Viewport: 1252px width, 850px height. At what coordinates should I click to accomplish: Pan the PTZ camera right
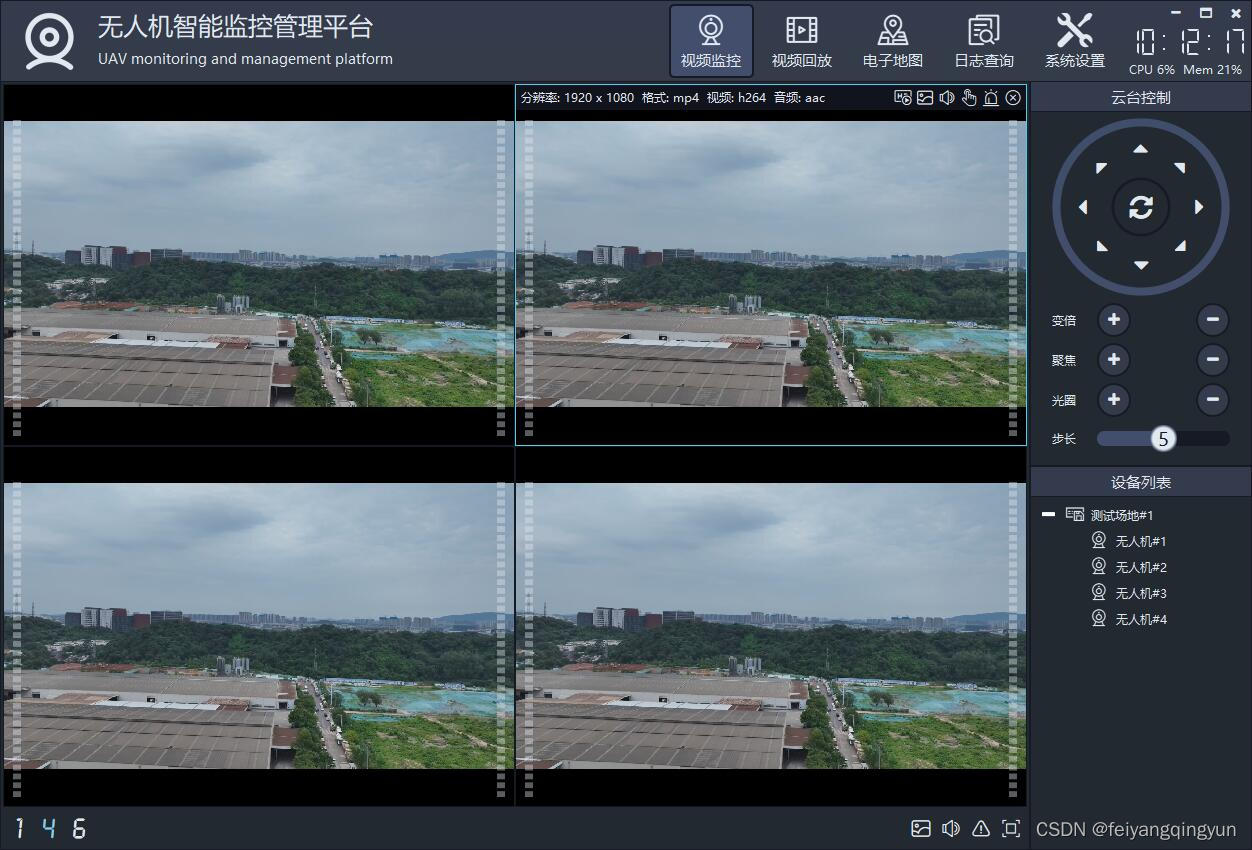point(1199,207)
